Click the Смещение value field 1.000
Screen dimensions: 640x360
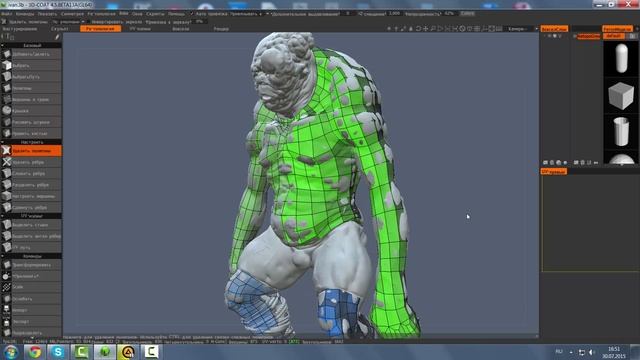point(394,13)
